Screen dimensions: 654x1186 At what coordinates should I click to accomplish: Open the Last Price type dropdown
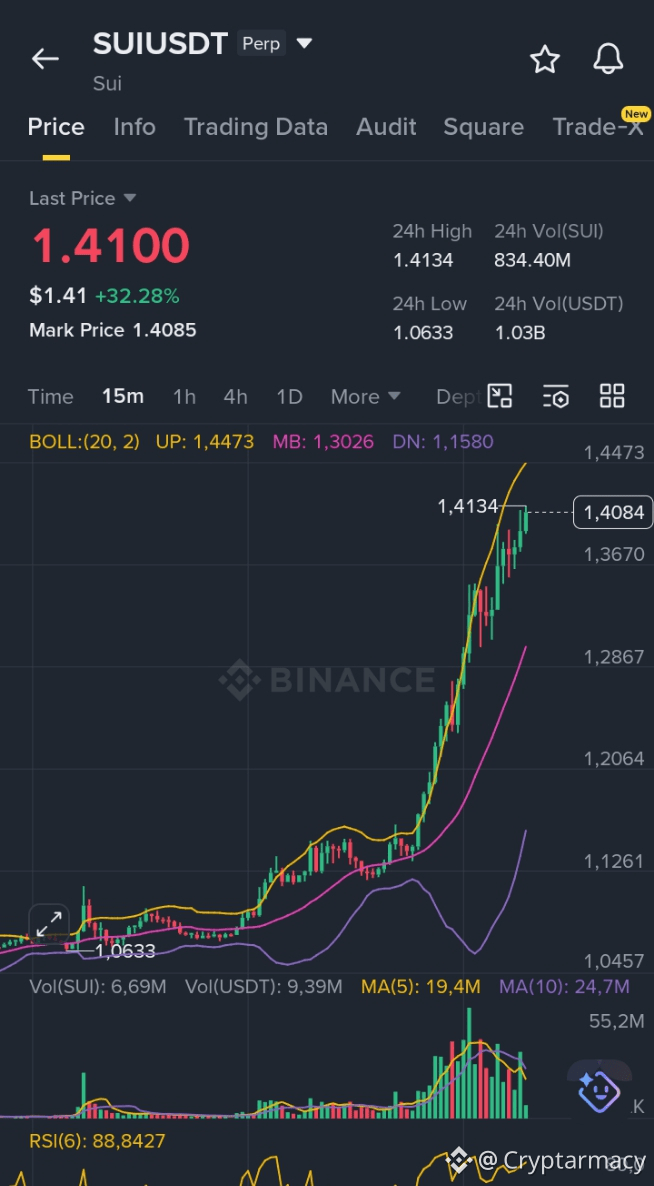(82, 198)
